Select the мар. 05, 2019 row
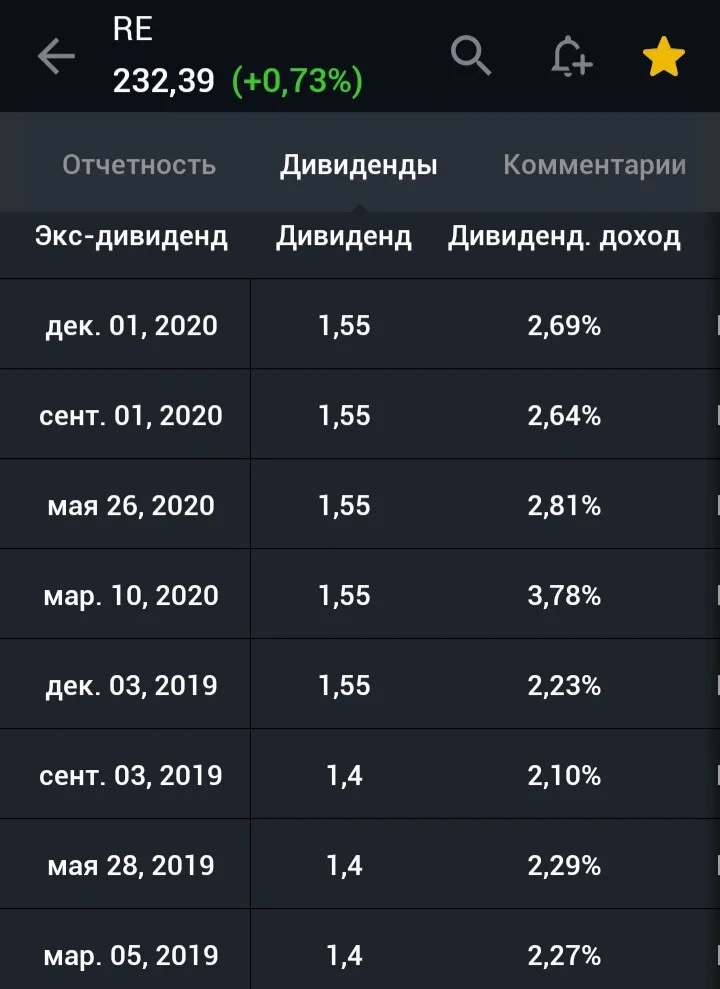 [x=360, y=950]
